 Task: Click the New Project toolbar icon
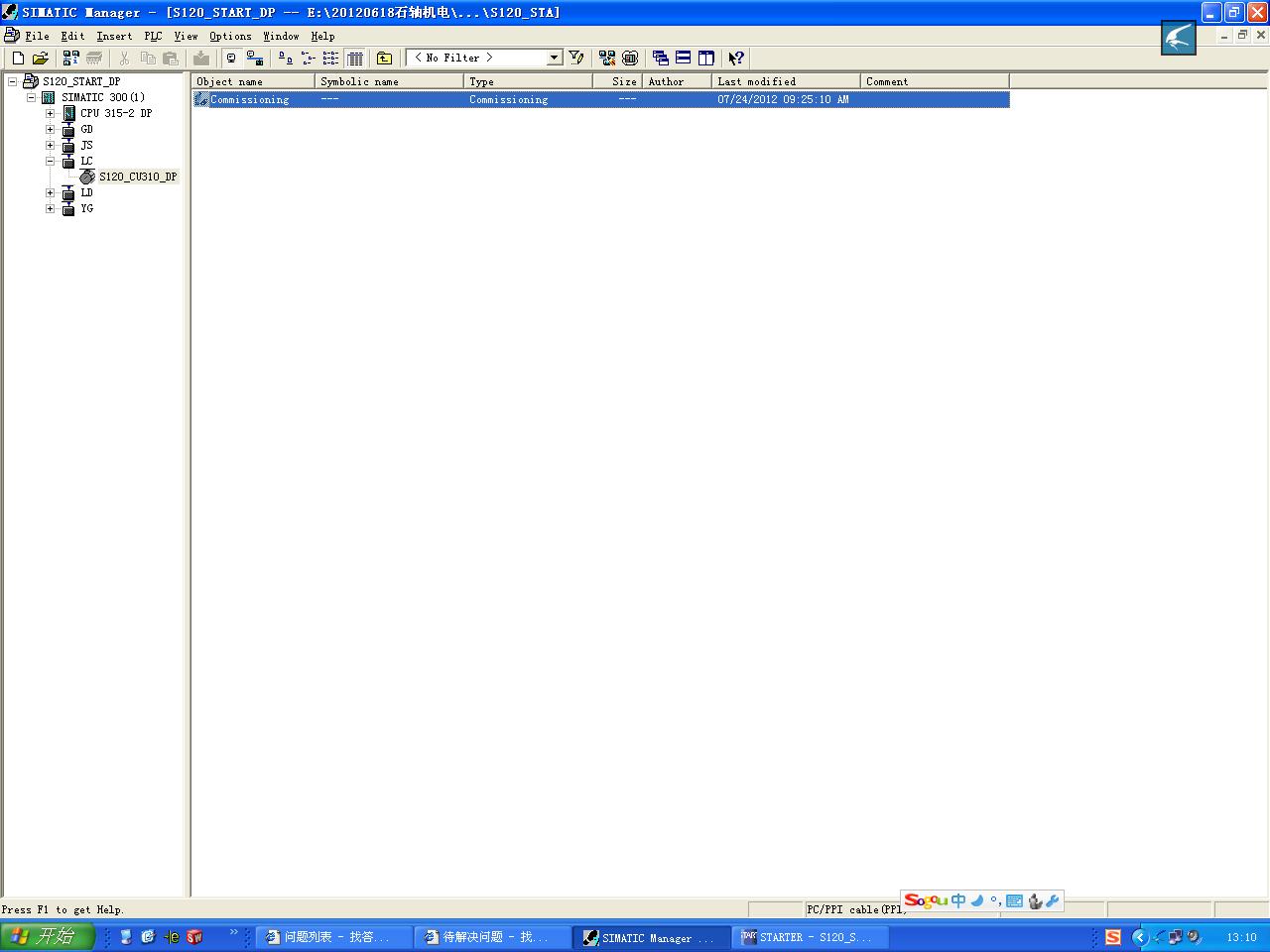click(x=18, y=59)
